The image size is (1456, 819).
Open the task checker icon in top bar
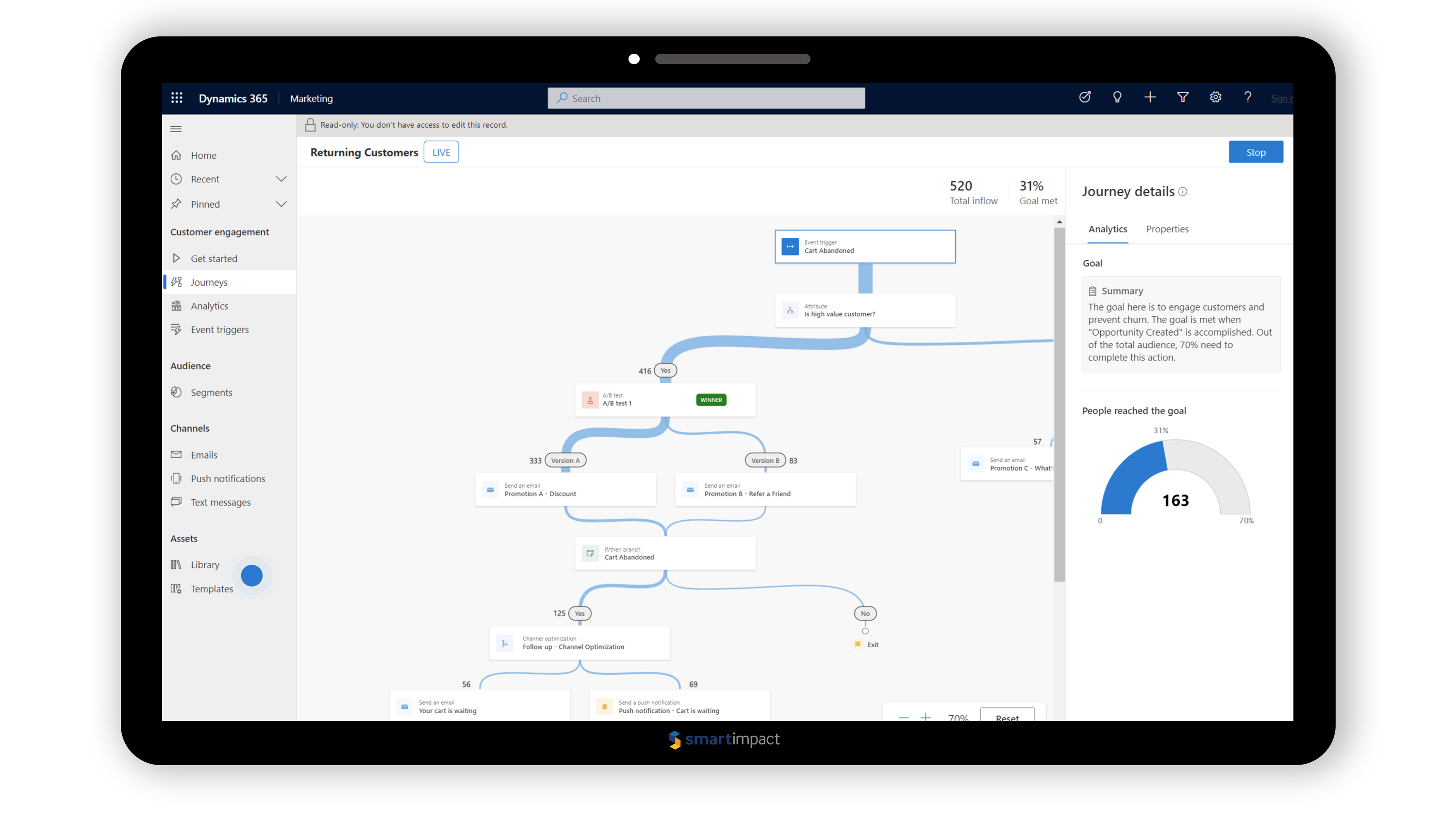[x=1084, y=97]
